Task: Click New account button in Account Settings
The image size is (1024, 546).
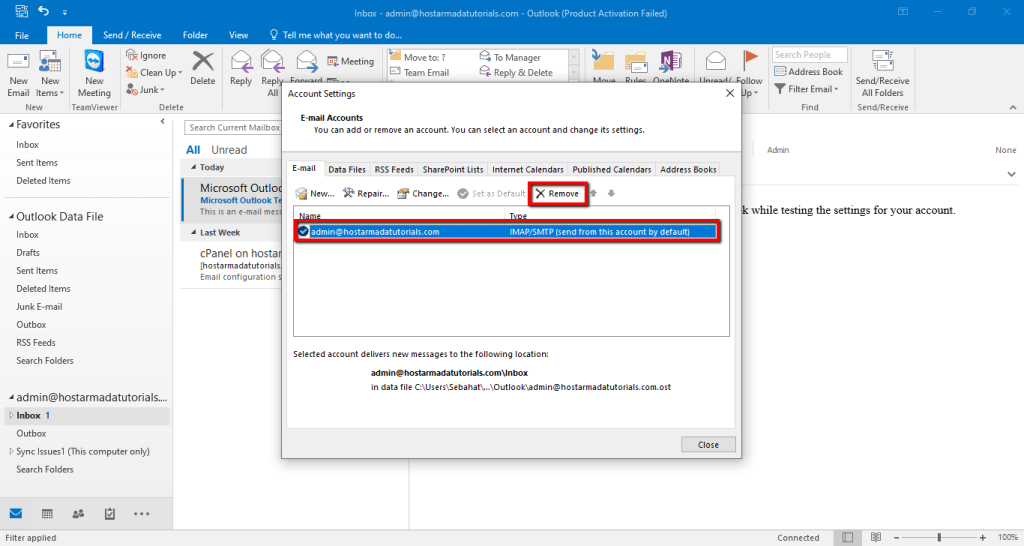Action: [315, 193]
